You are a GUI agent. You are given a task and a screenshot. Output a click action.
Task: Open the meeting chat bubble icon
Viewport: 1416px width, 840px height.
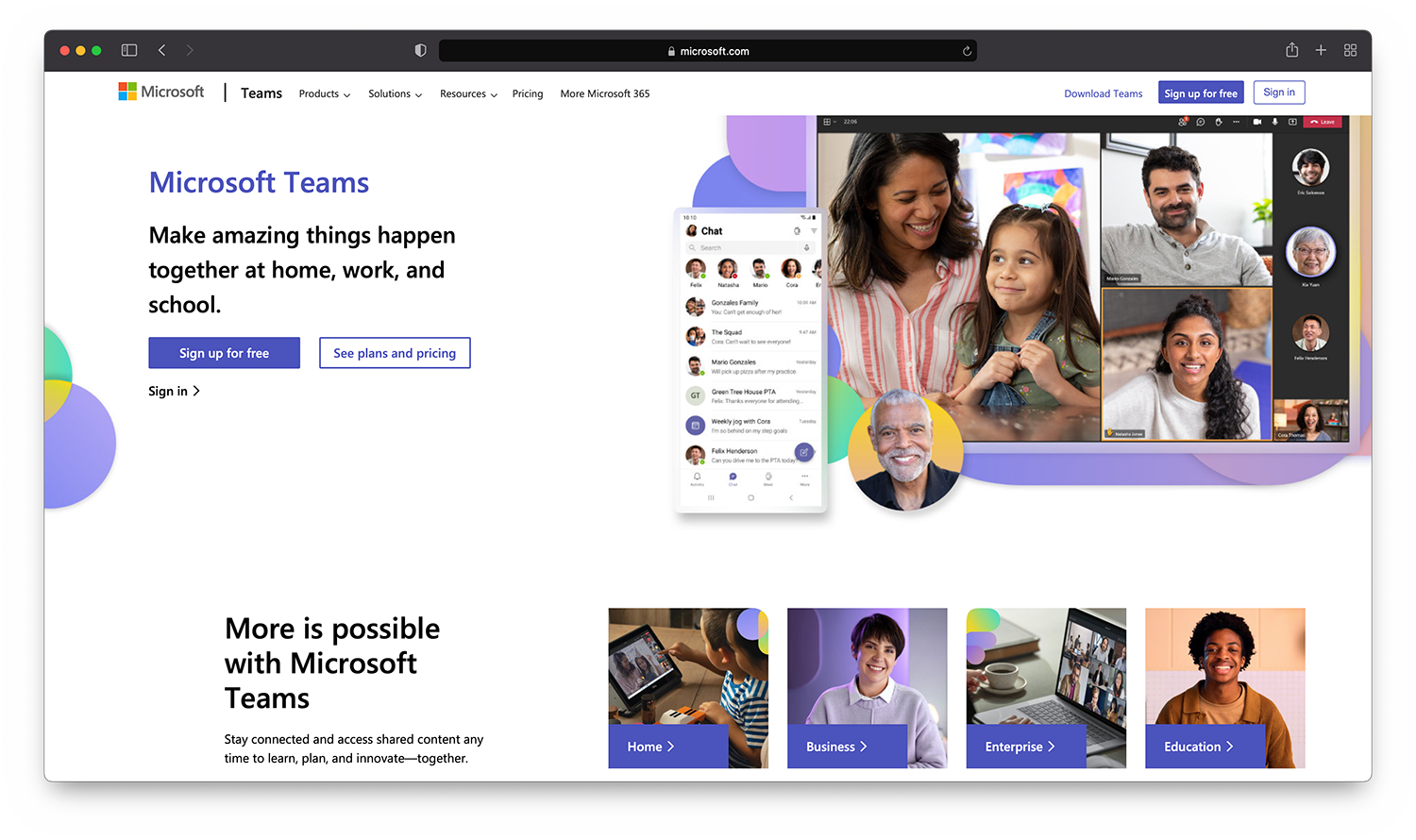1201,122
